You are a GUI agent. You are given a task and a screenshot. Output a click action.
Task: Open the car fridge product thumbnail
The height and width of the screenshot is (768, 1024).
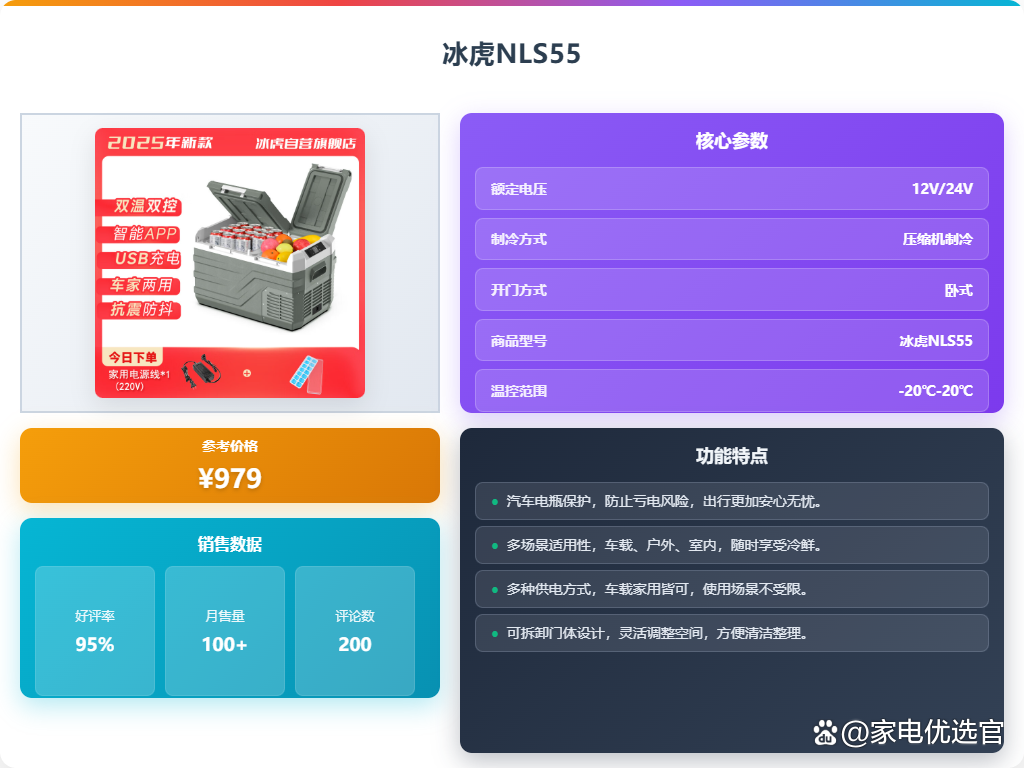pyautogui.click(x=230, y=263)
